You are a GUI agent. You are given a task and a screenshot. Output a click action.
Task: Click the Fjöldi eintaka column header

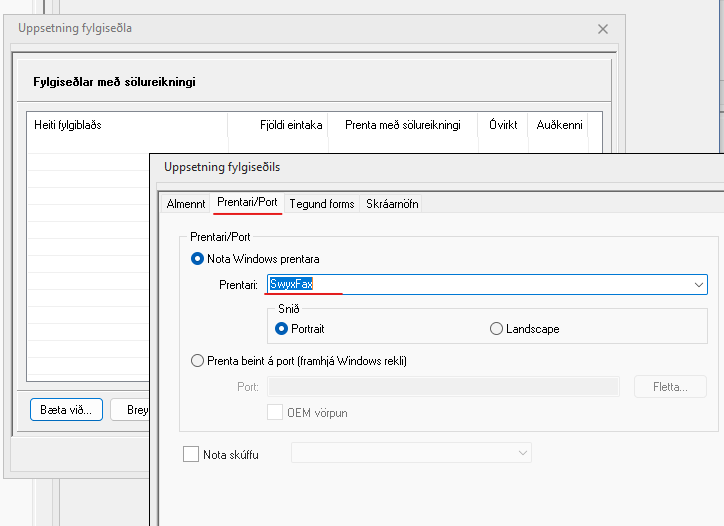point(290,125)
